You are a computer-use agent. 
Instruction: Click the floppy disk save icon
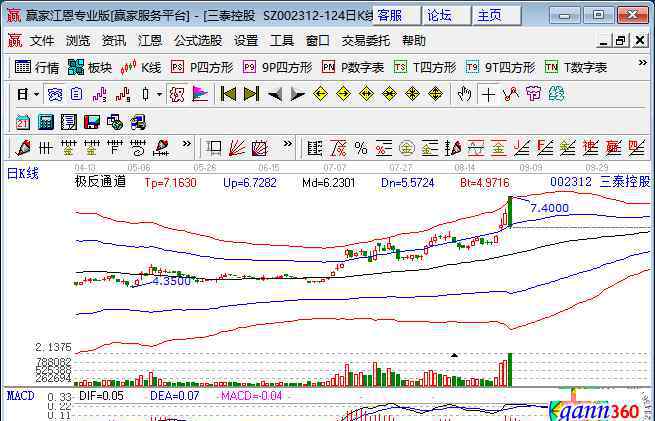click(x=91, y=122)
